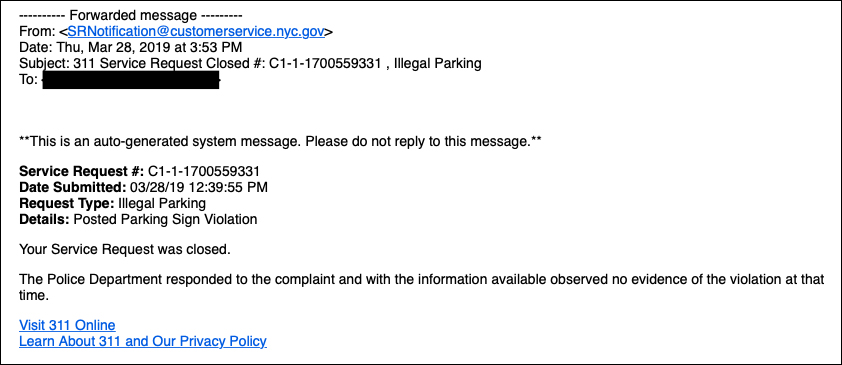The width and height of the screenshot is (842, 365).
Task: Click the bold Details label
Action: 45,220
